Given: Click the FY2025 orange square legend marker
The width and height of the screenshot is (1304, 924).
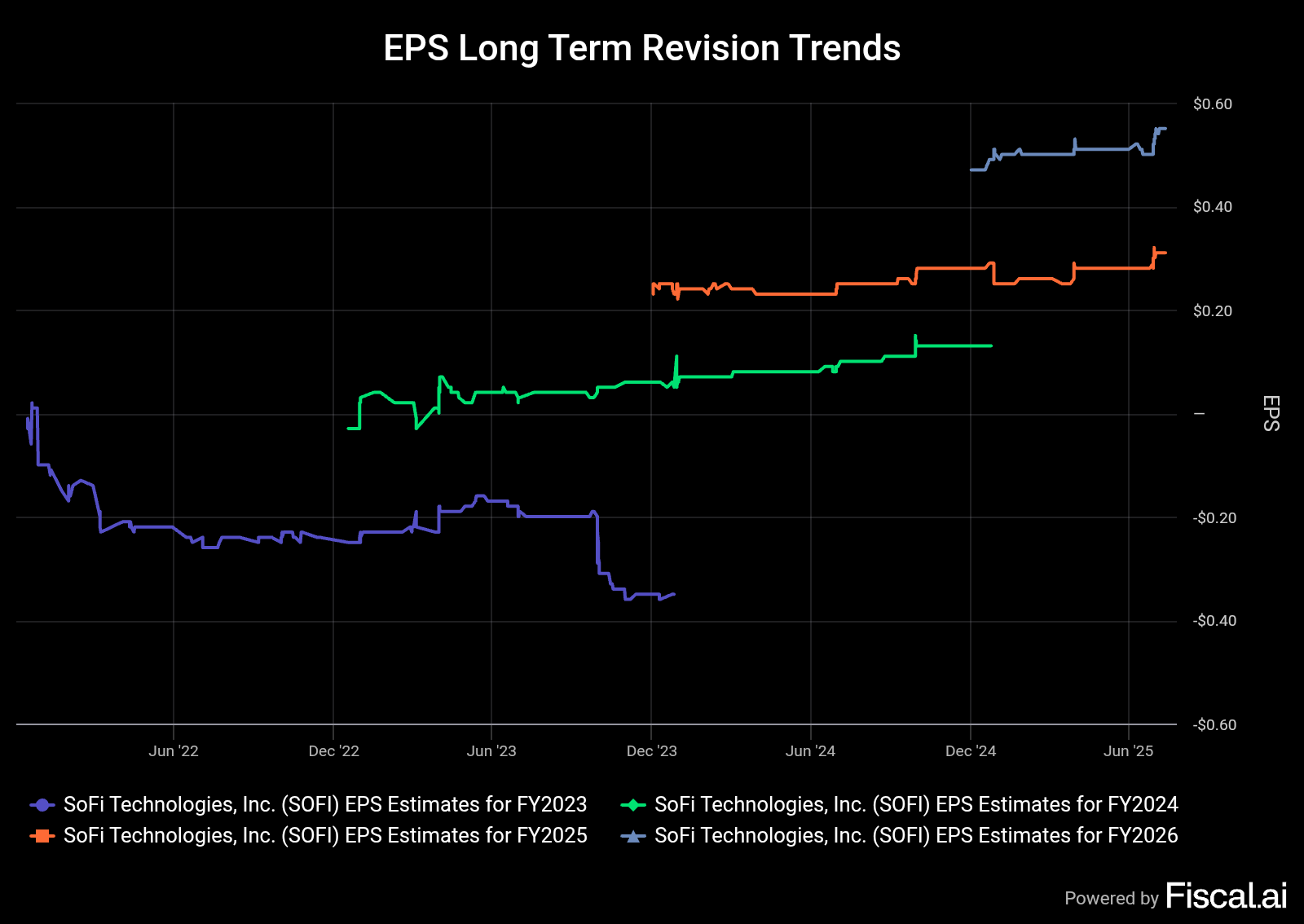Looking at the screenshot, I should click(42, 836).
